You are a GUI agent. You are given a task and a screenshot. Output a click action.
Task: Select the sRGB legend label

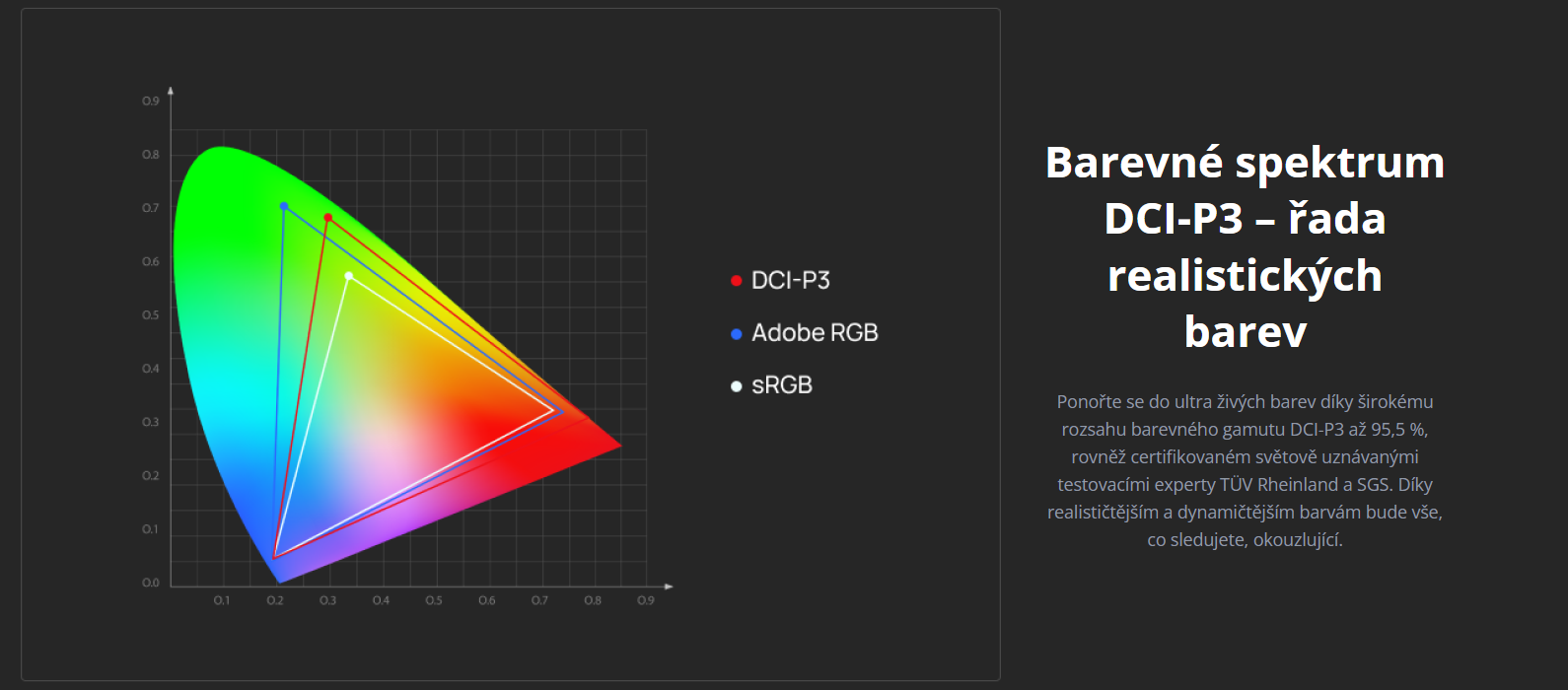pos(782,385)
